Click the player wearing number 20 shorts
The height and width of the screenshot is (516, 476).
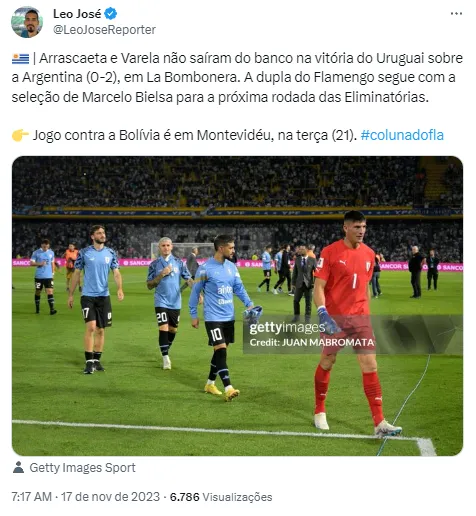click(x=168, y=302)
